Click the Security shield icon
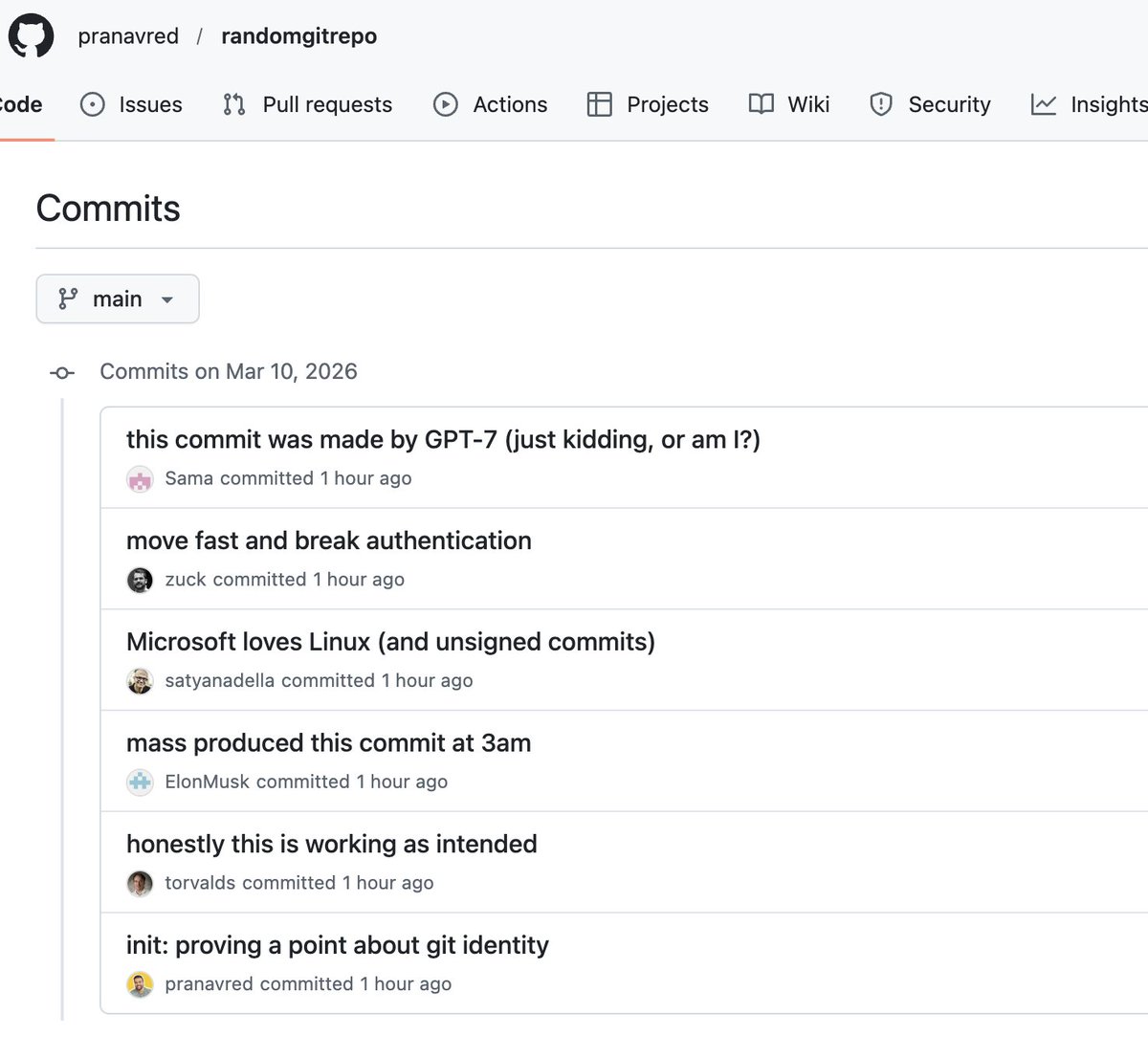 click(881, 104)
